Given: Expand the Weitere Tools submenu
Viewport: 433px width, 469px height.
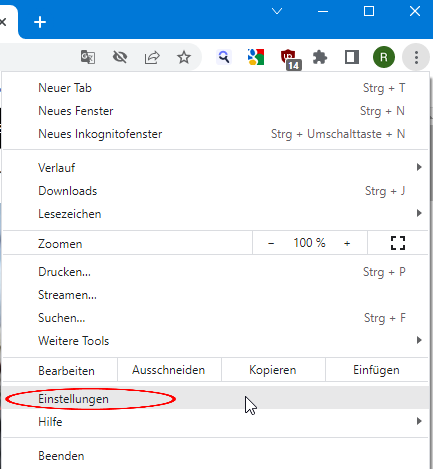Looking at the screenshot, I should 215,341.
